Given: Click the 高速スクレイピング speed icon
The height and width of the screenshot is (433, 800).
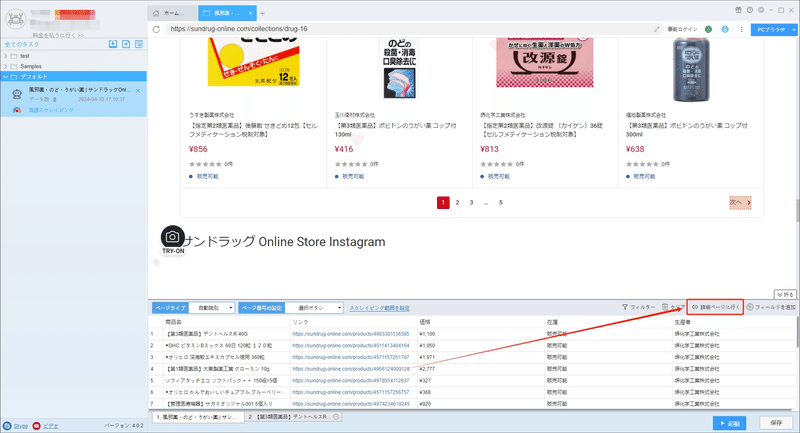Looking at the screenshot, I should (17, 110).
